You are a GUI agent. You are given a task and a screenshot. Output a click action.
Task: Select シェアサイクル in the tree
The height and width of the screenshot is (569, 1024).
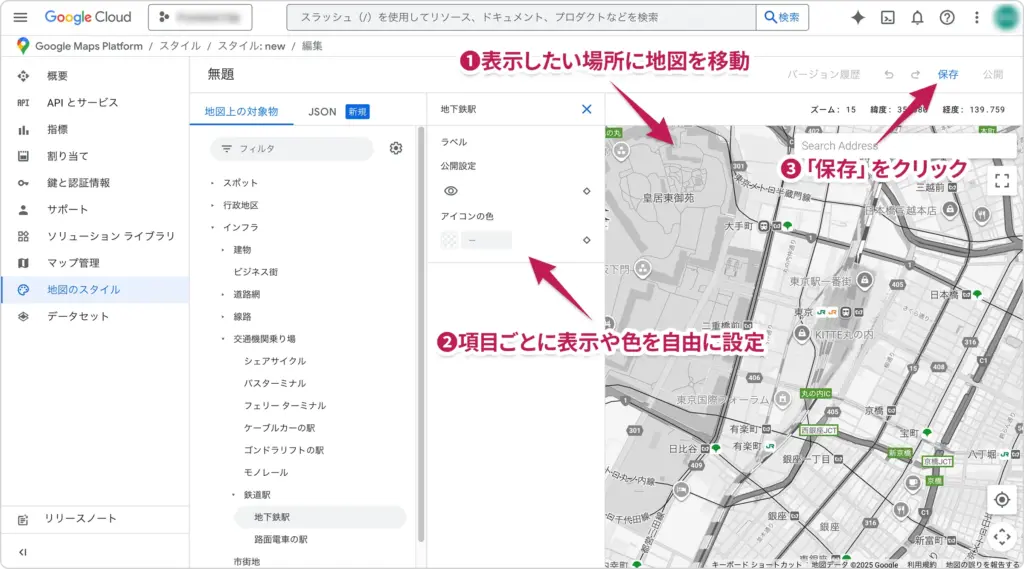point(275,361)
